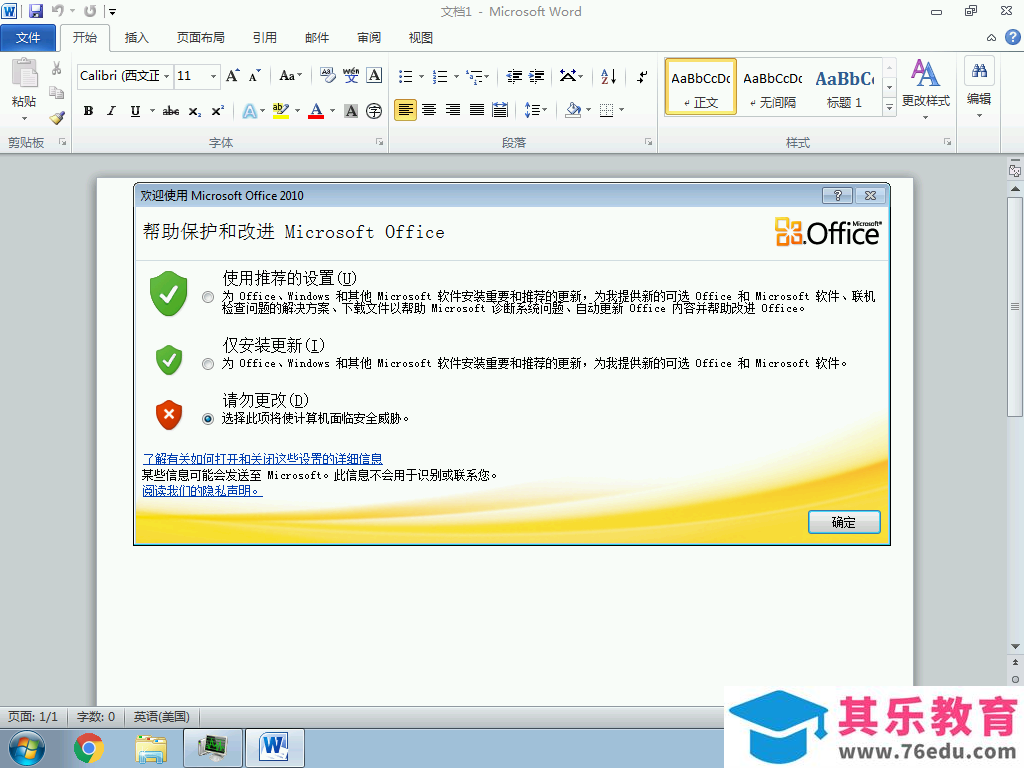Apply Superscript formatting
The width and height of the screenshot is (1024, 768).
pos(217,111)
